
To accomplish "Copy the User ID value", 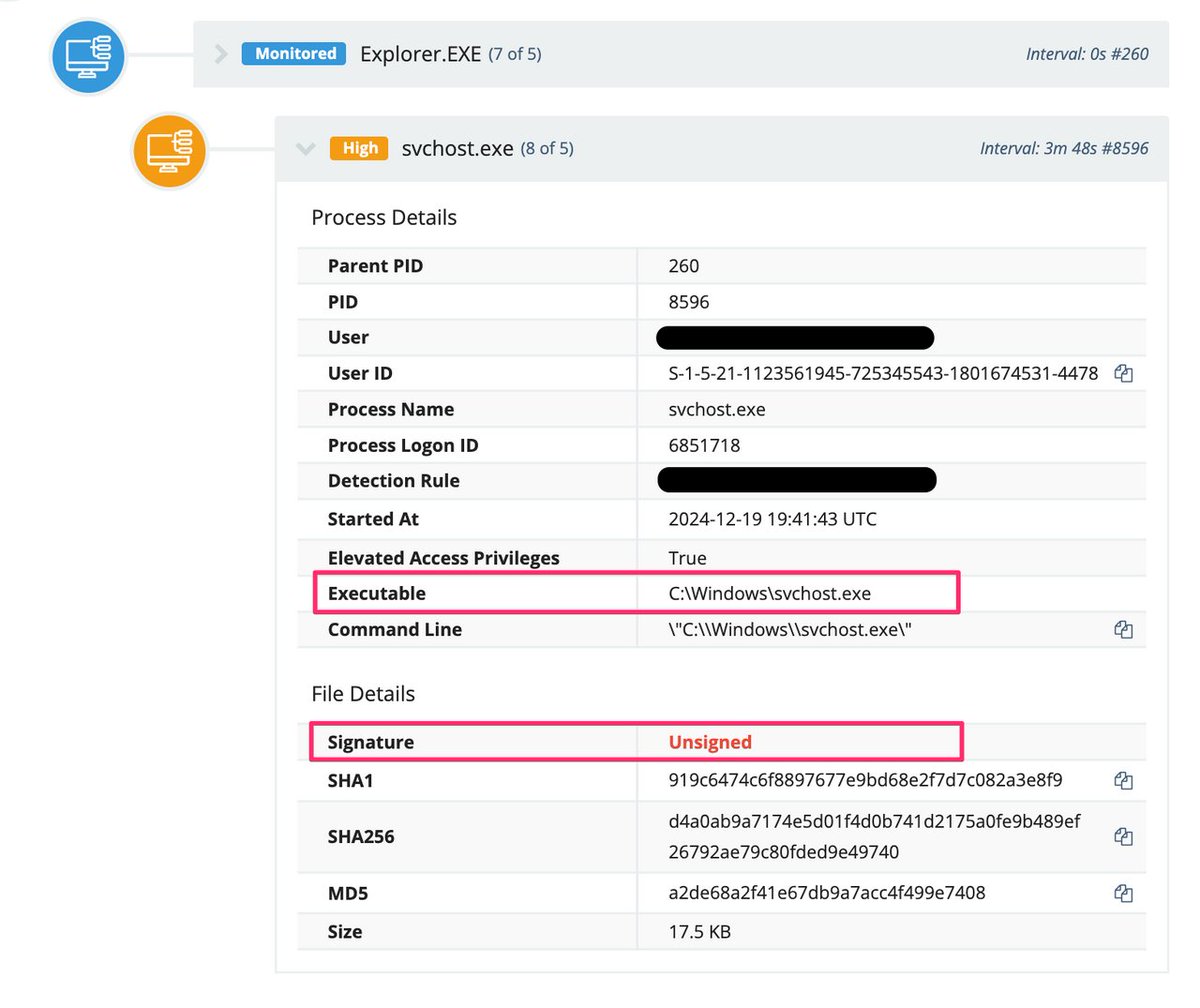I will (x=1123, y=374).
